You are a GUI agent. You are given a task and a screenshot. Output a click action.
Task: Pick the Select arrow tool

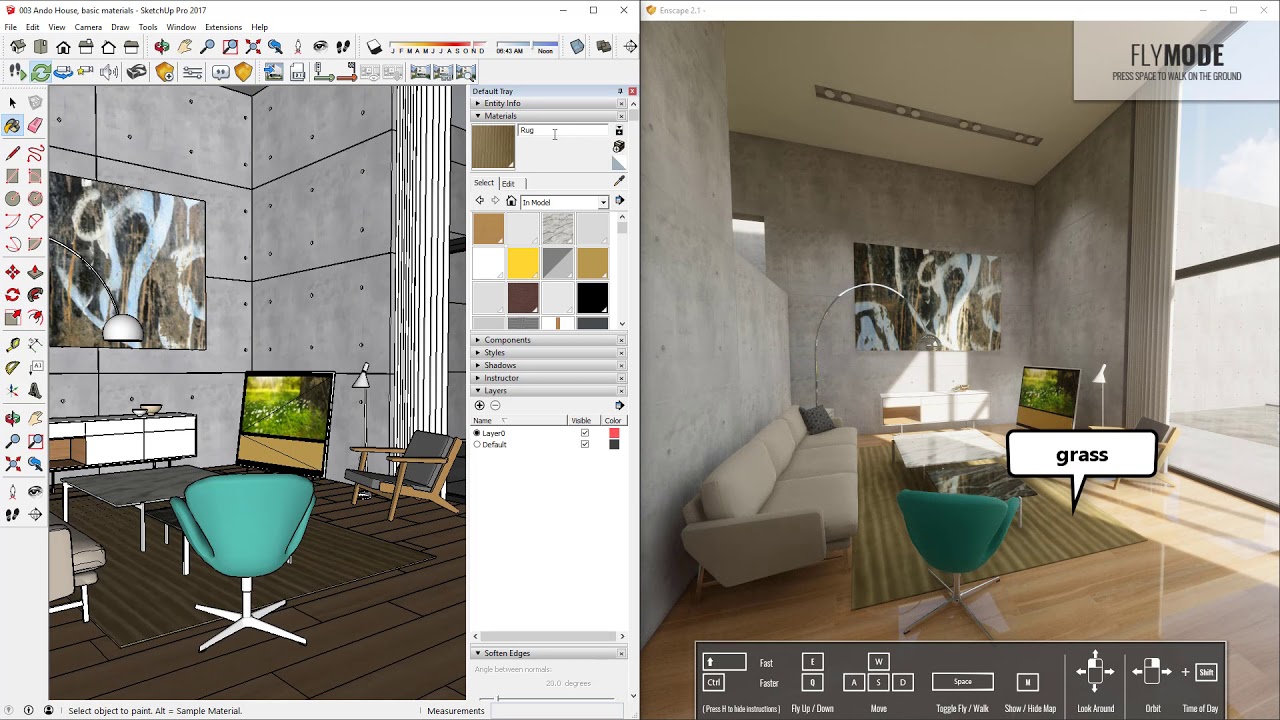12,101
